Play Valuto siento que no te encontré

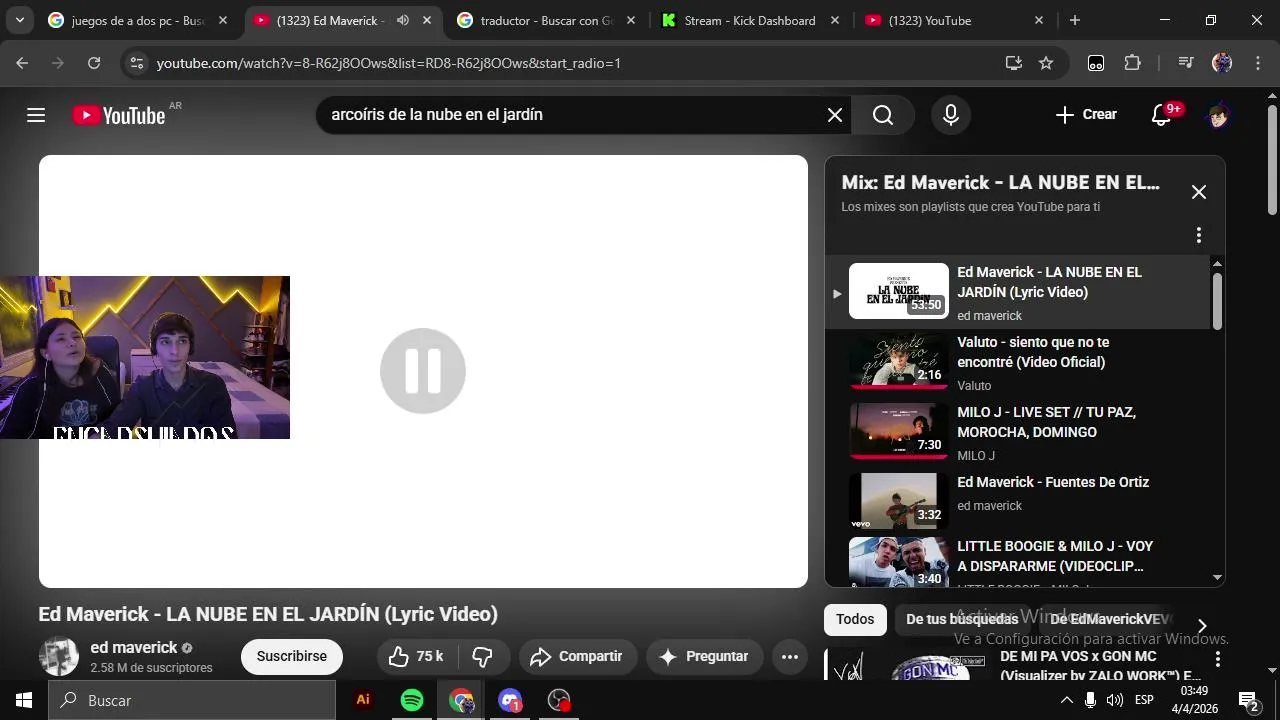pos(1018,362)
